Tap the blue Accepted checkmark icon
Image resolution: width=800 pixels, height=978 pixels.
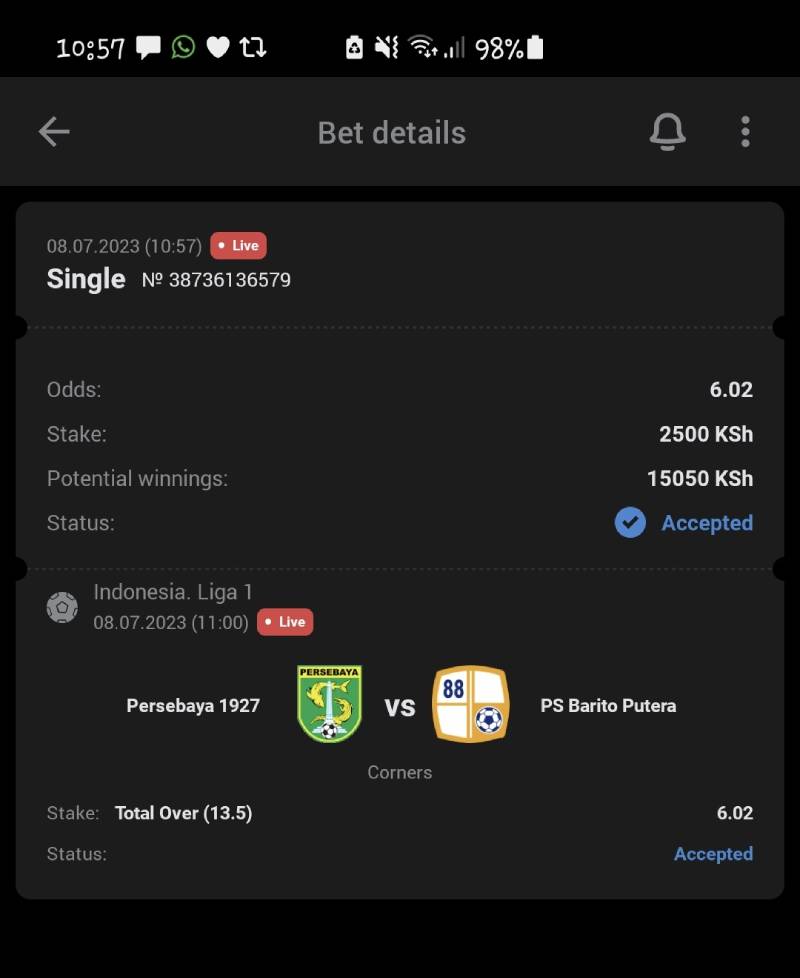tap(630, 522)
